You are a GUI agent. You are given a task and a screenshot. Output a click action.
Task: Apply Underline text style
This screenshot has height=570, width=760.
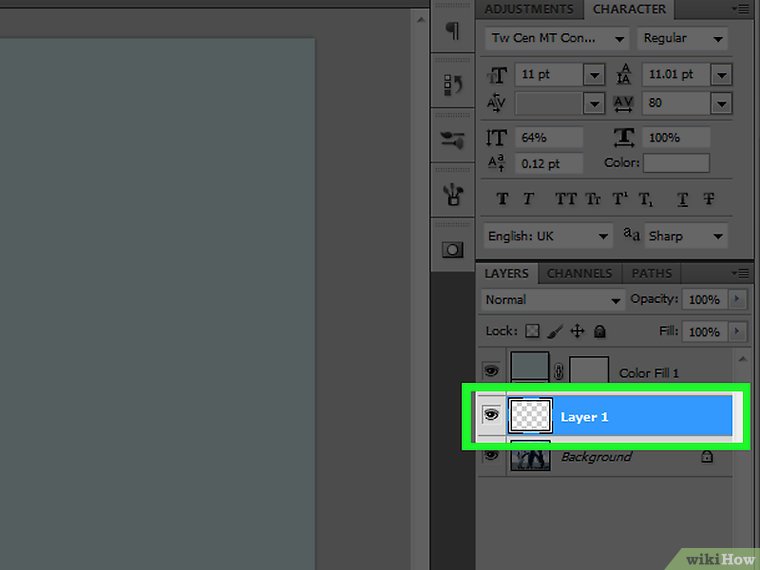pos(683,199)
